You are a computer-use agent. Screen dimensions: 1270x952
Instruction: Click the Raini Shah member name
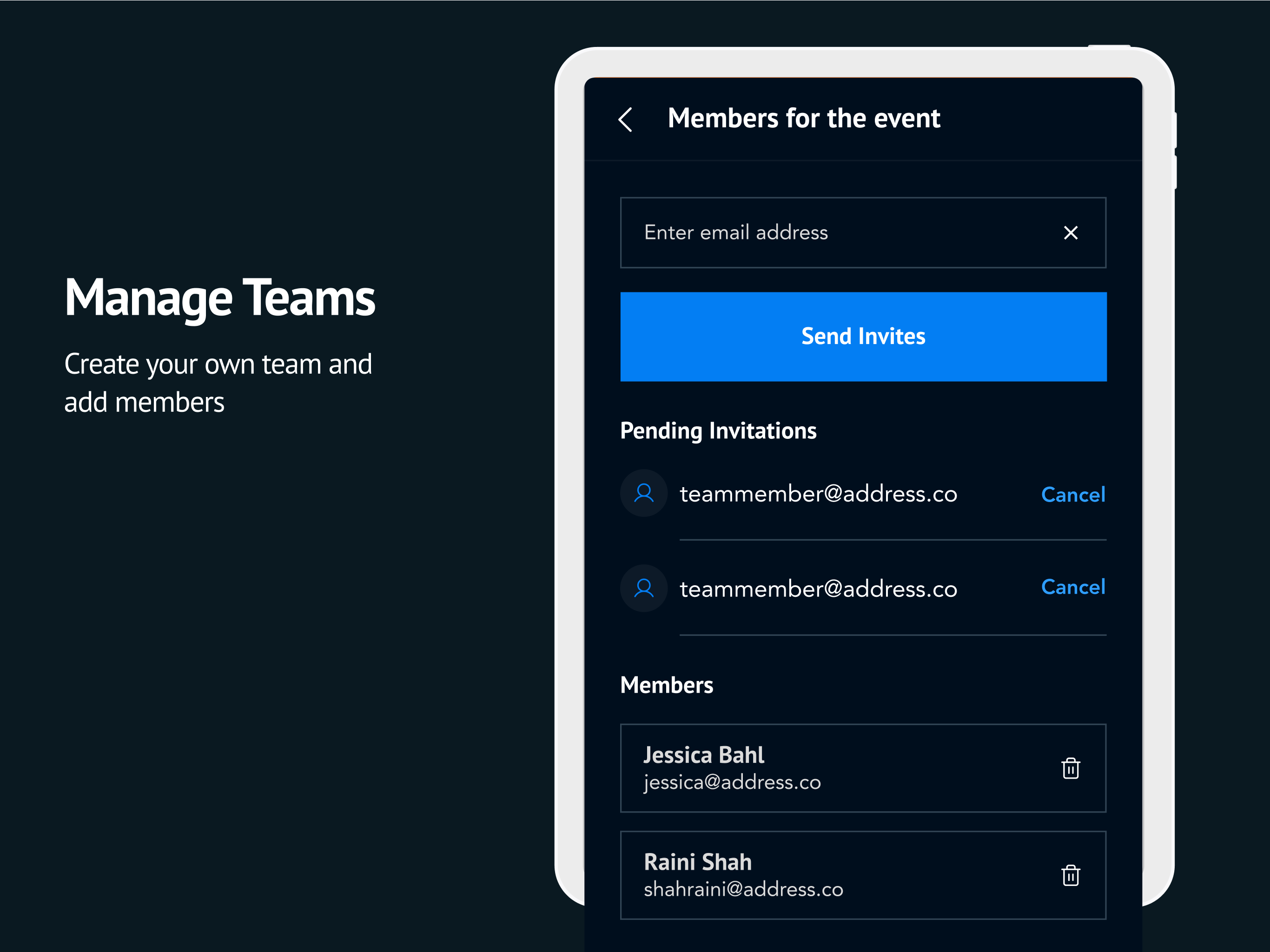698,861
